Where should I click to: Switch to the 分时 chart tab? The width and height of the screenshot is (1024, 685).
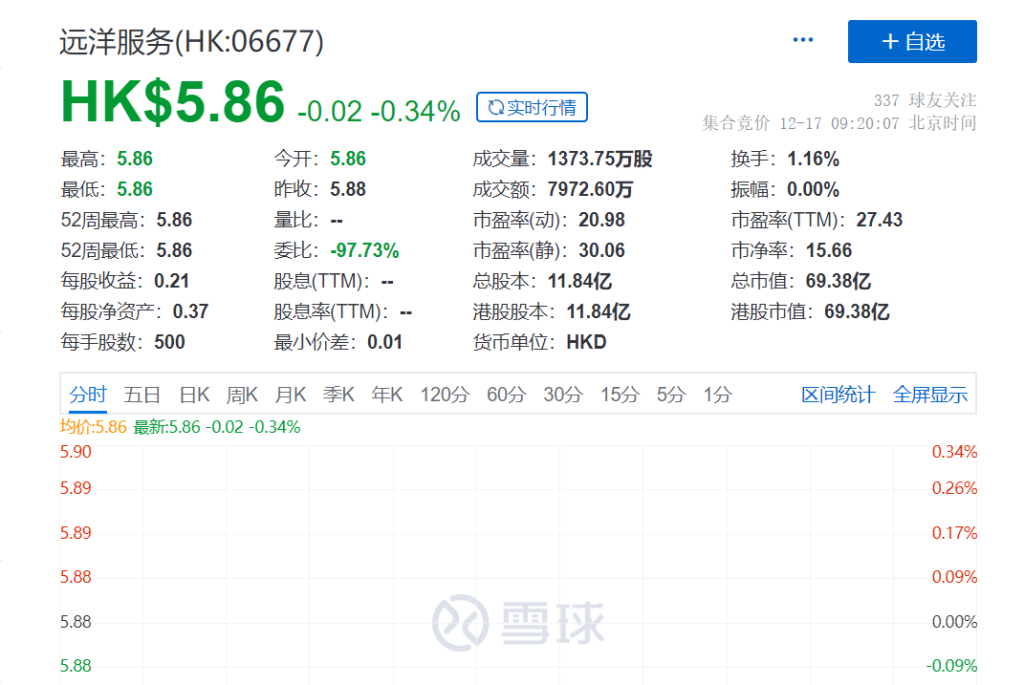pyautogui.click(x=88, y=394)
